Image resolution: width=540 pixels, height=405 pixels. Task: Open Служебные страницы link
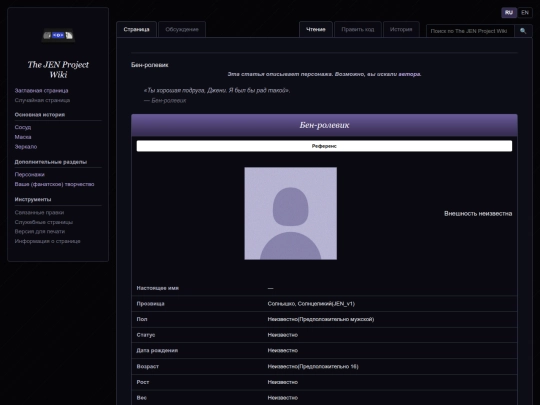44,222
